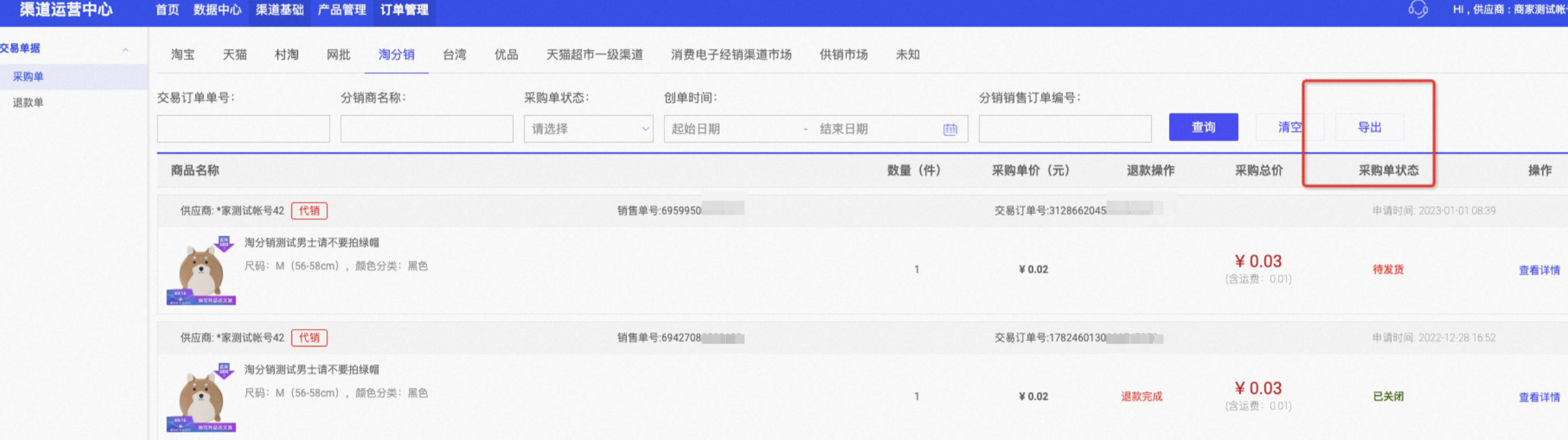Collapse the 交易单据 sidebar section
This screenshot has width=1568, height=440.
tap(126, 49)
